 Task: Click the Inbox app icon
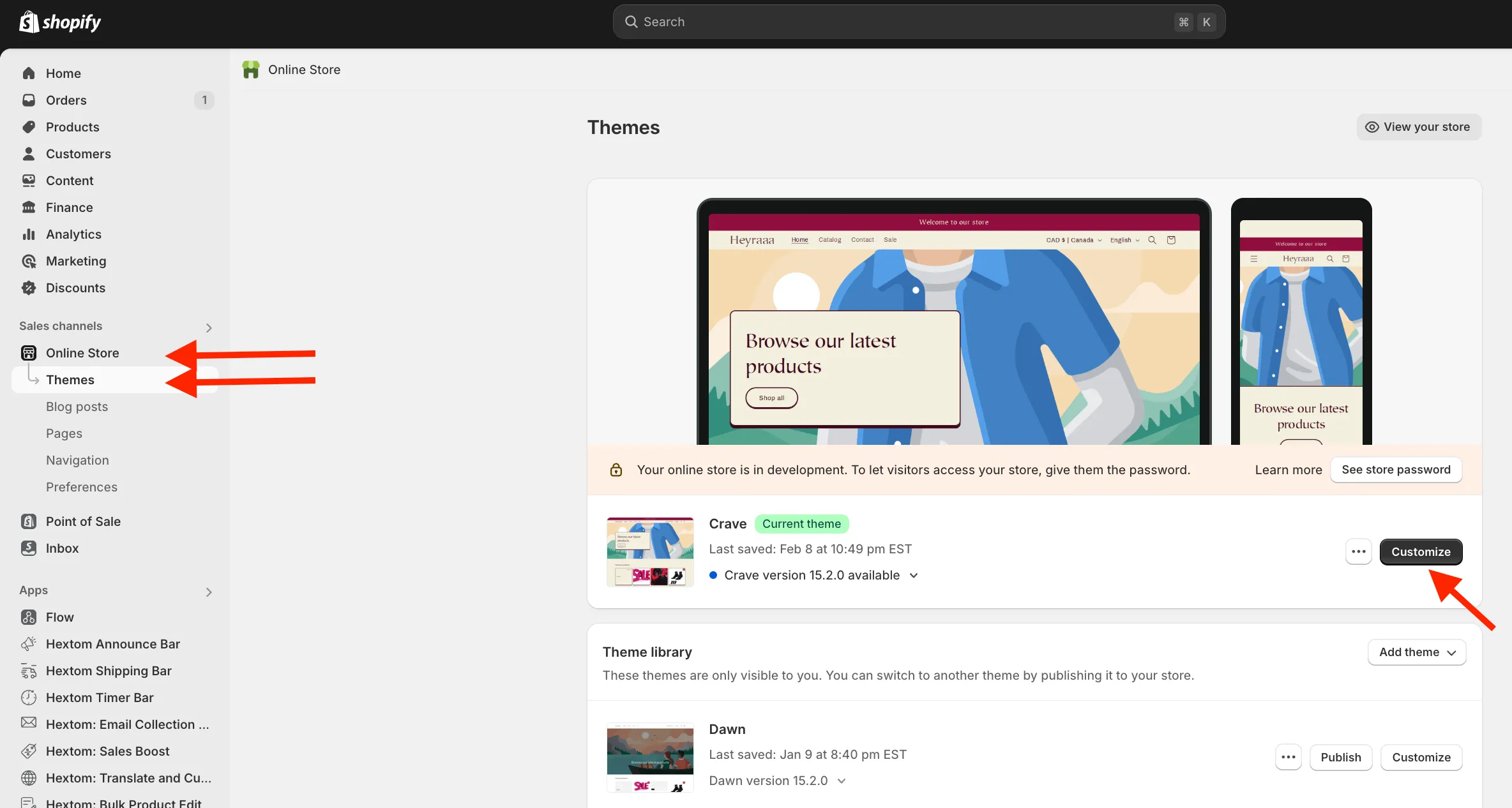click(29, 548)
